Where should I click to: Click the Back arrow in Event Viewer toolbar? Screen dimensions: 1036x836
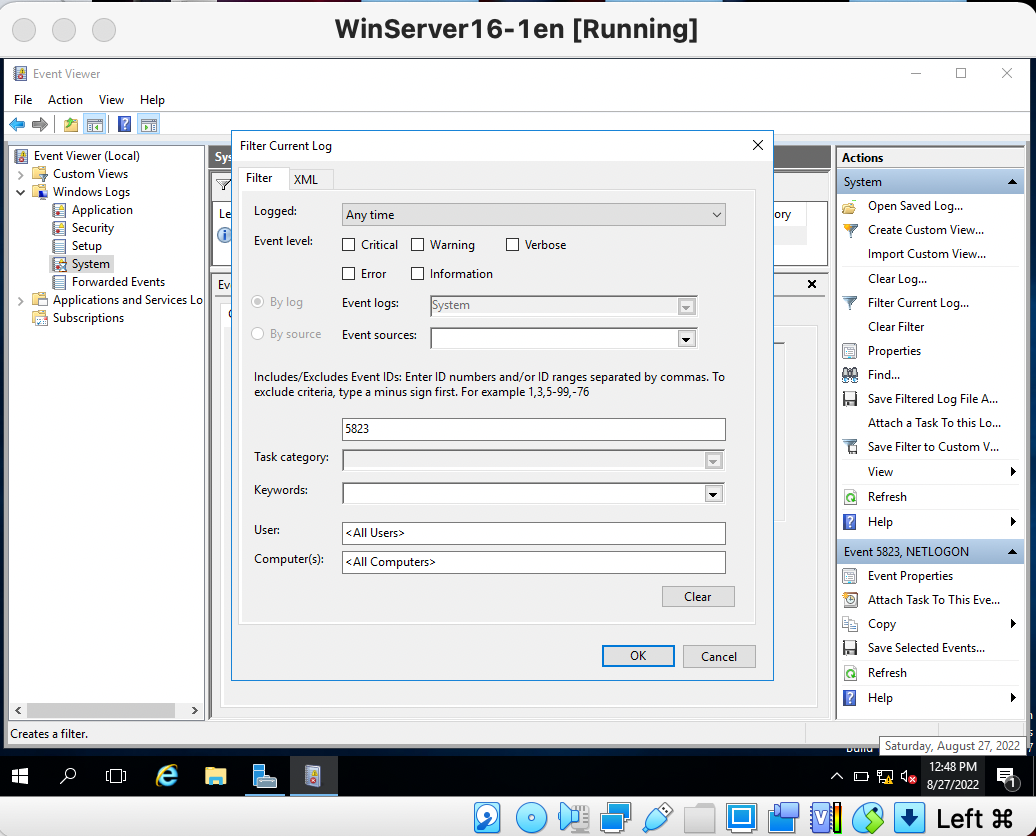(x=17, y=124)
